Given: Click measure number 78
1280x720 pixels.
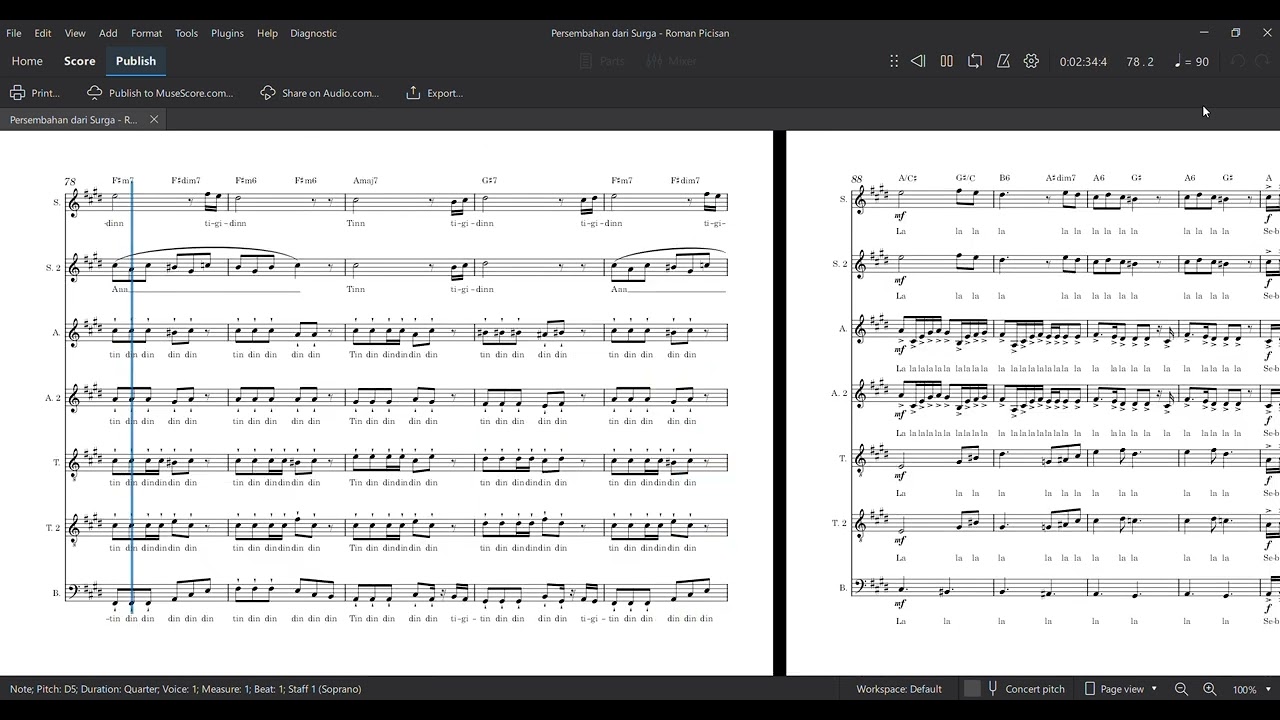Looking at the screenshot, I should pyautogui.click(x=70, y=182).
